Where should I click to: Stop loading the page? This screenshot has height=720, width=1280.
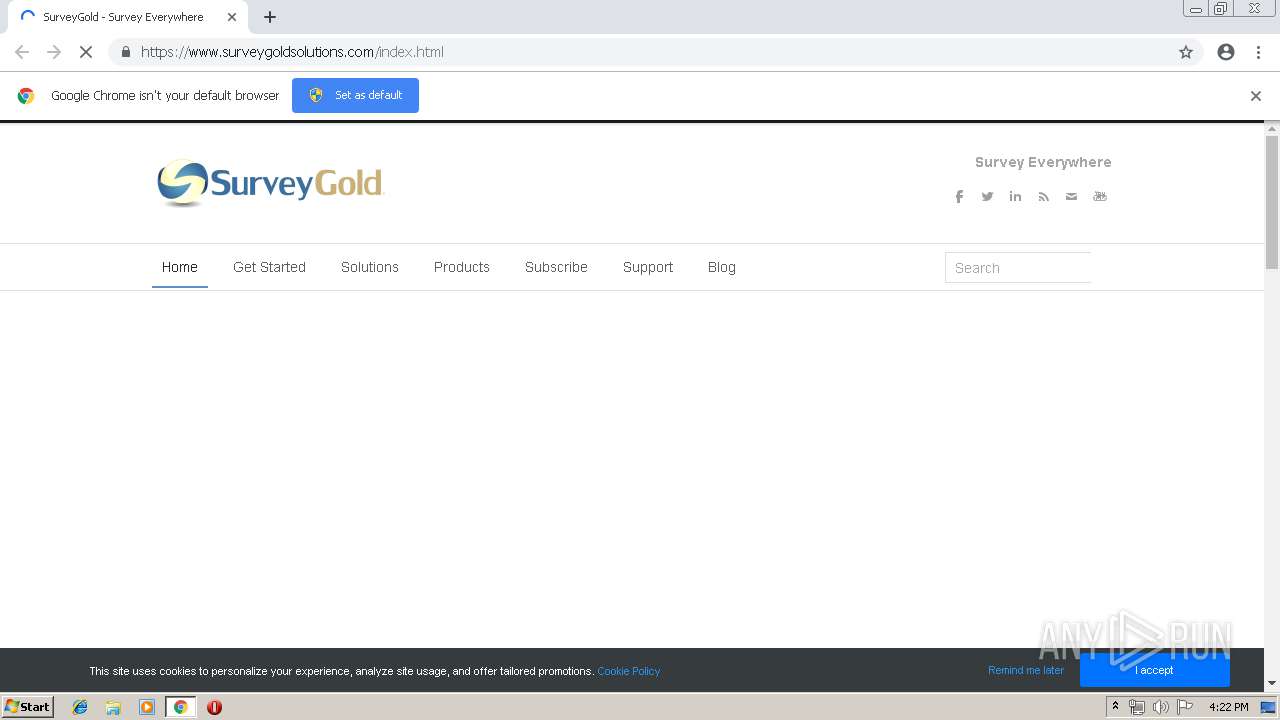pos(86,52)
